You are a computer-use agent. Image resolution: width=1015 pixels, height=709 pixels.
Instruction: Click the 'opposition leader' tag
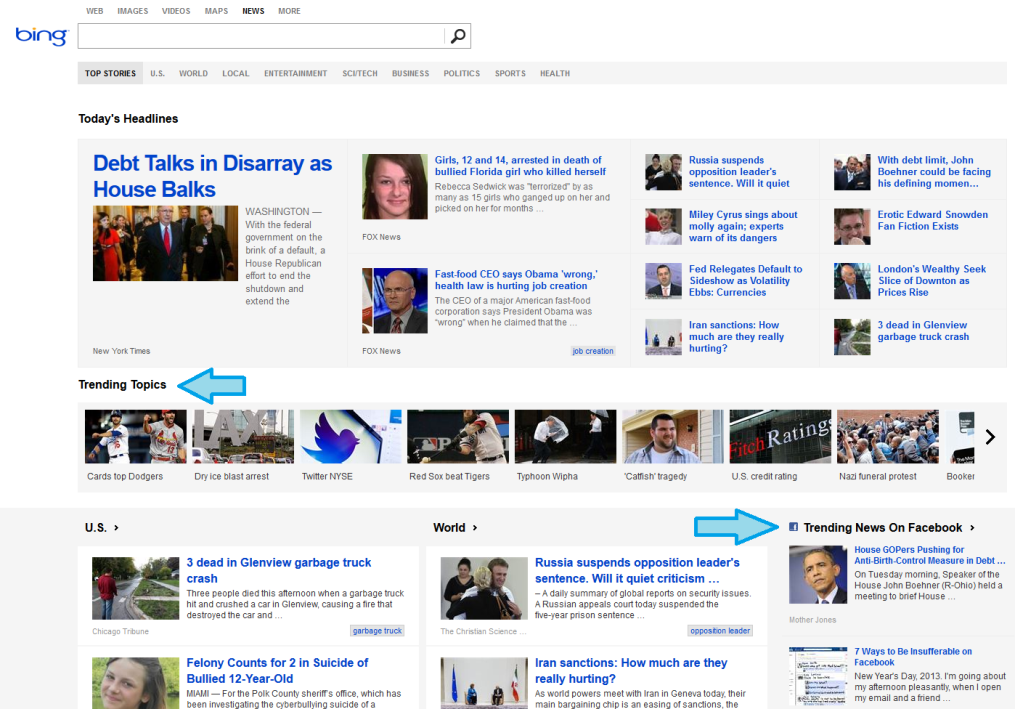pos(720,631)
